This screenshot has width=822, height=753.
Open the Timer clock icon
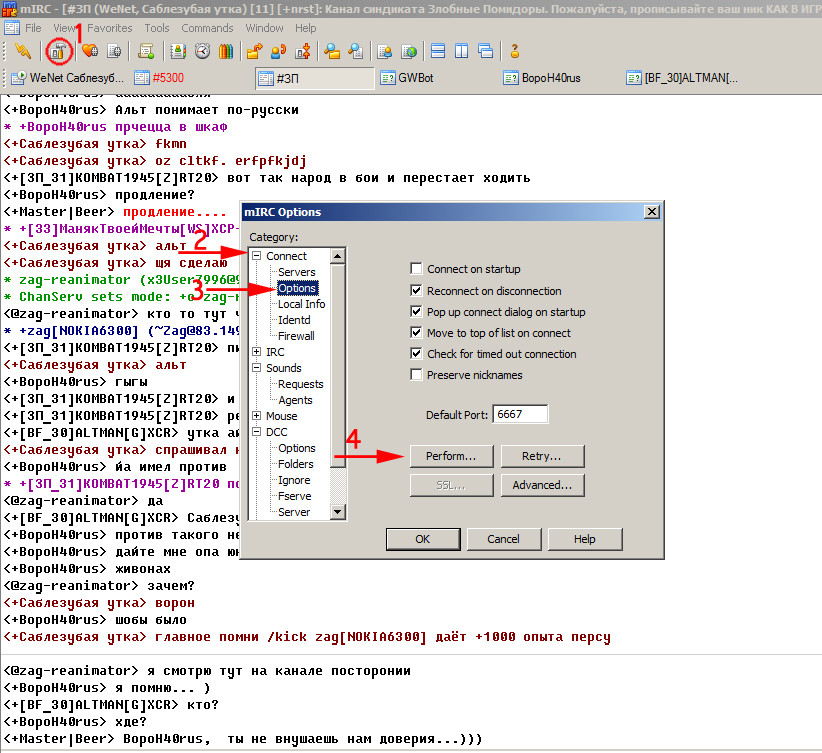click(x=202, y=51)
